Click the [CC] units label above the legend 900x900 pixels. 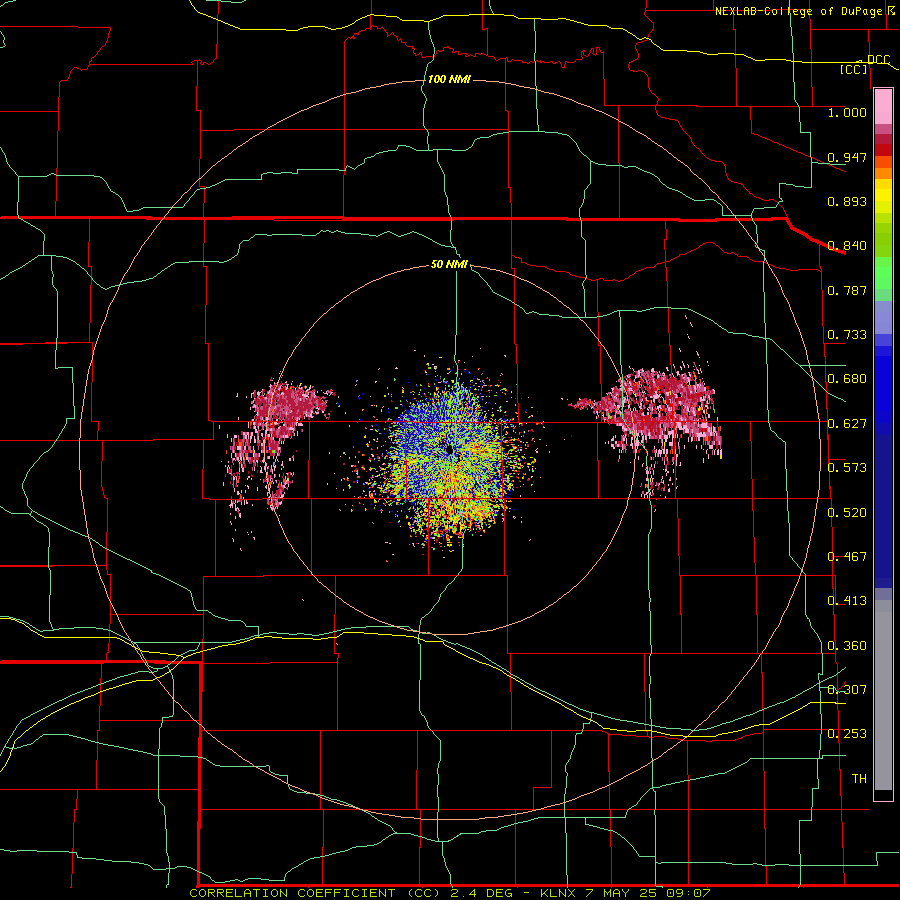tap(854, 69)
